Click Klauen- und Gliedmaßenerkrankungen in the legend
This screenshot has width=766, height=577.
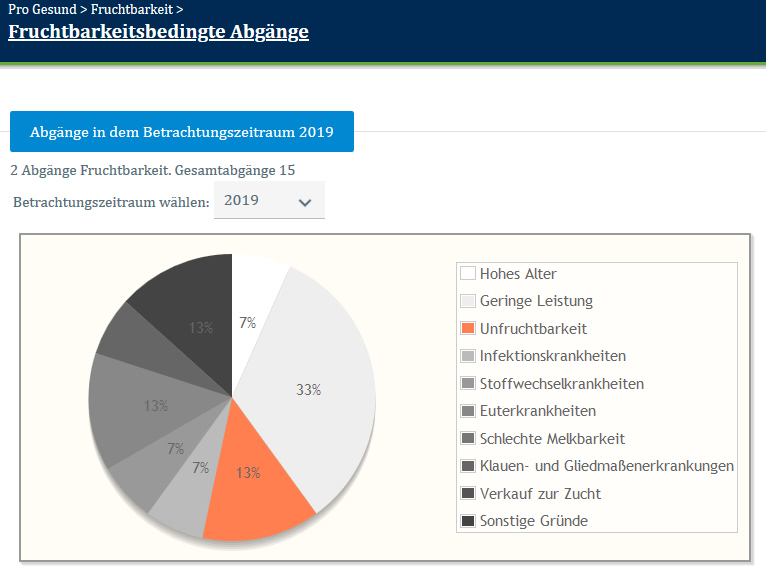[x=606, y=466]
